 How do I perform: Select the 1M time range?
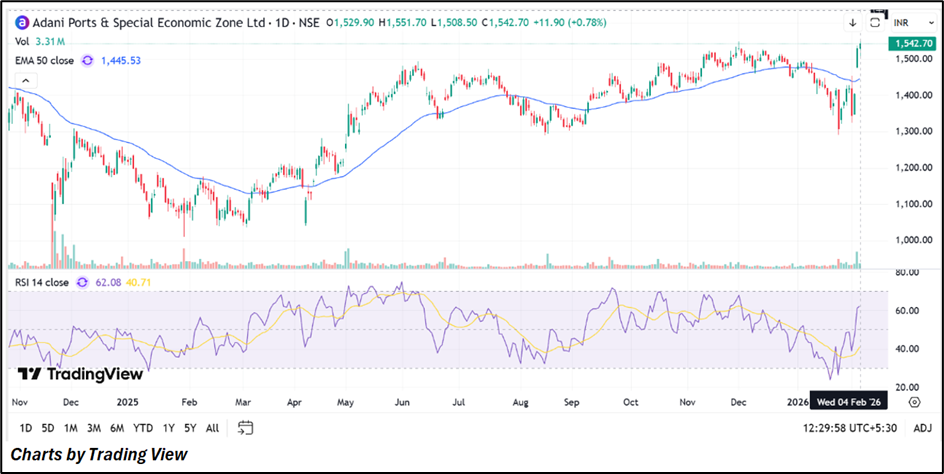[71, 428]
